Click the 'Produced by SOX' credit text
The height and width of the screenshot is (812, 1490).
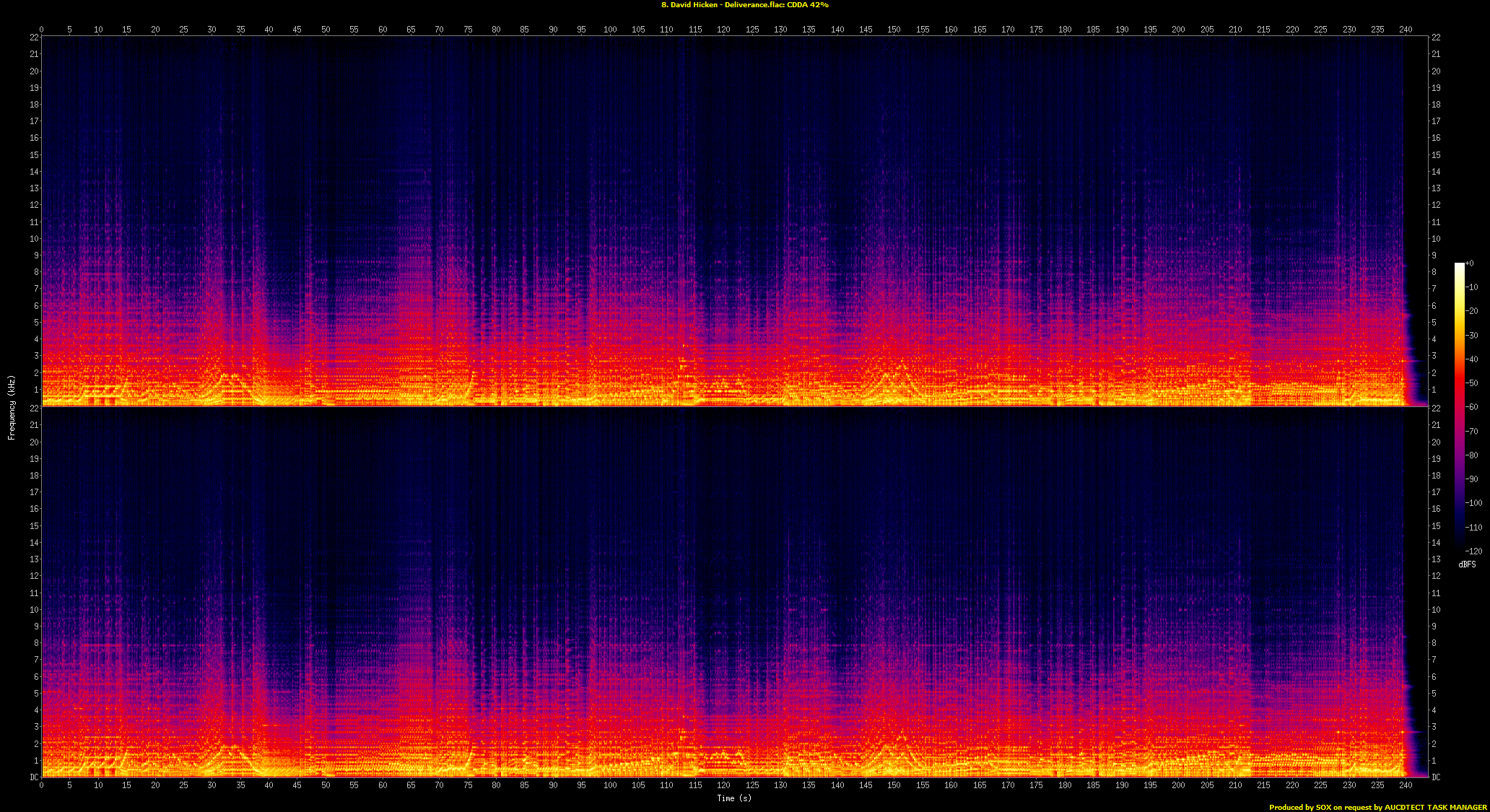point(1377,807)
